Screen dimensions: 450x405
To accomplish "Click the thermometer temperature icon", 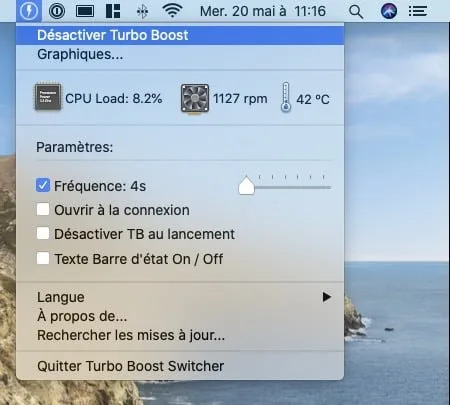I will click(x=286, y=97).
